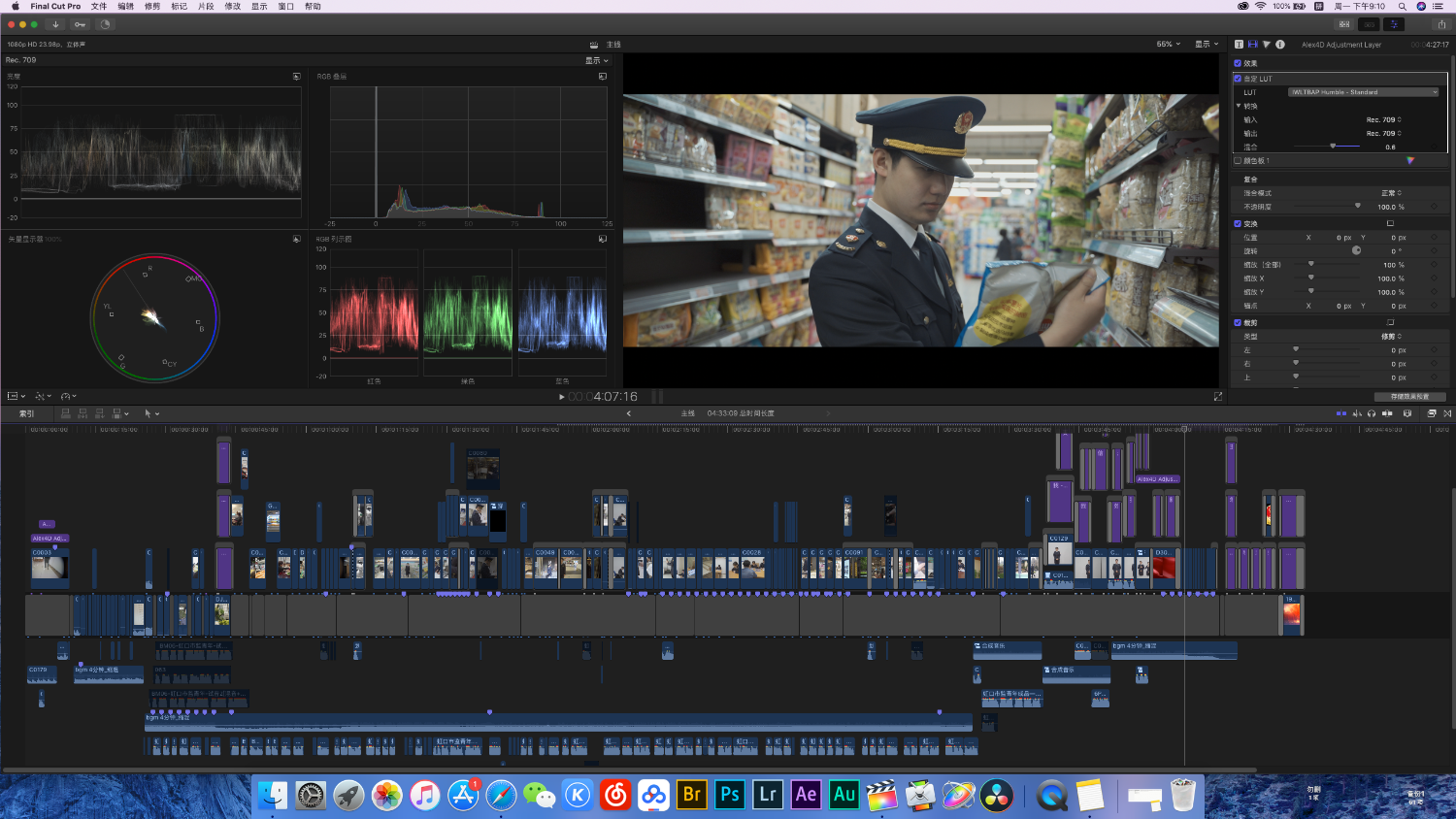The image size is (1456, 819).
Task: Click the Luma scope options icon
Action: coord(296,77)
